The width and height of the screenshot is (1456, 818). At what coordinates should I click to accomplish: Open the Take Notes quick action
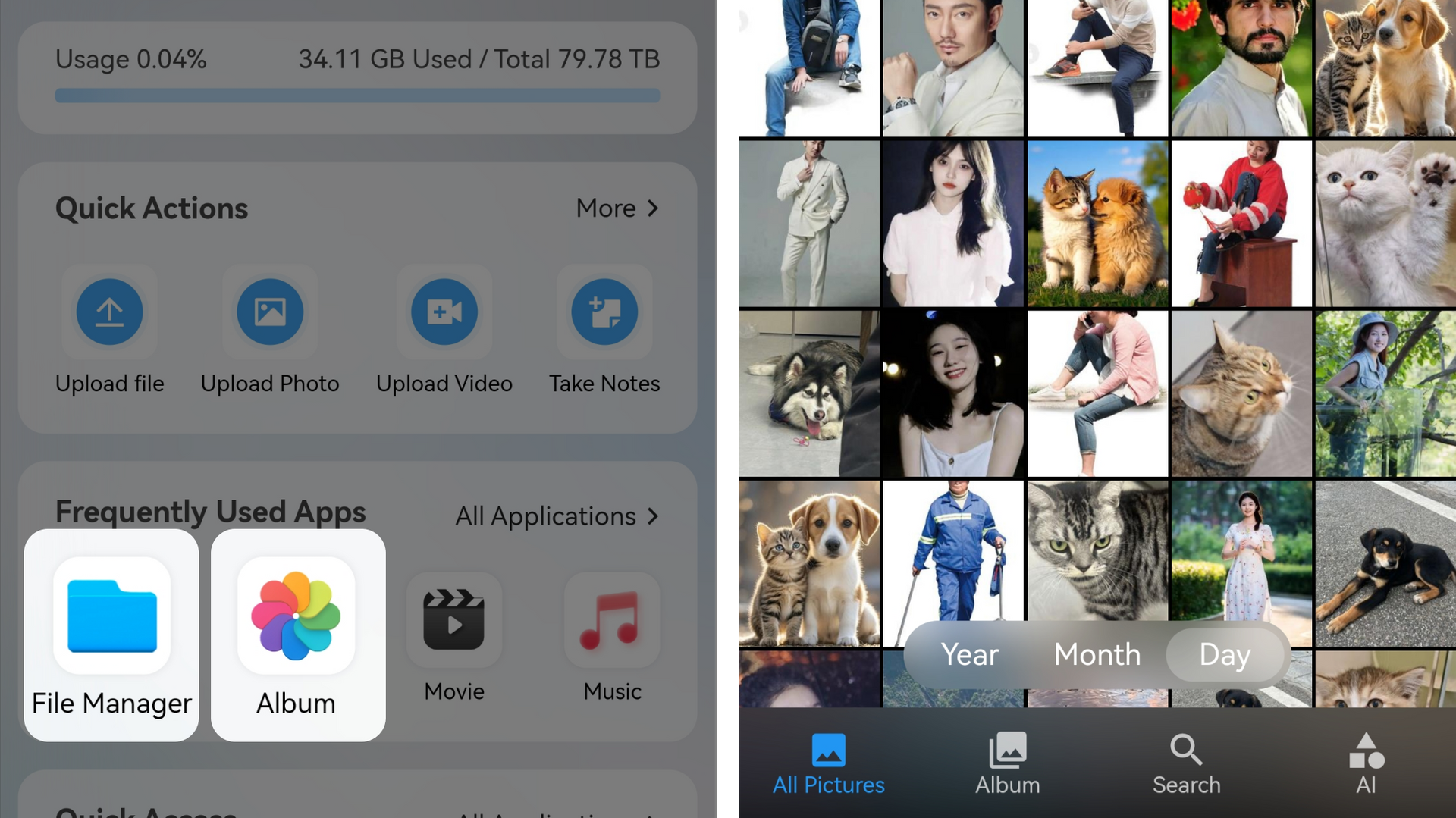[x=604, y=312]
